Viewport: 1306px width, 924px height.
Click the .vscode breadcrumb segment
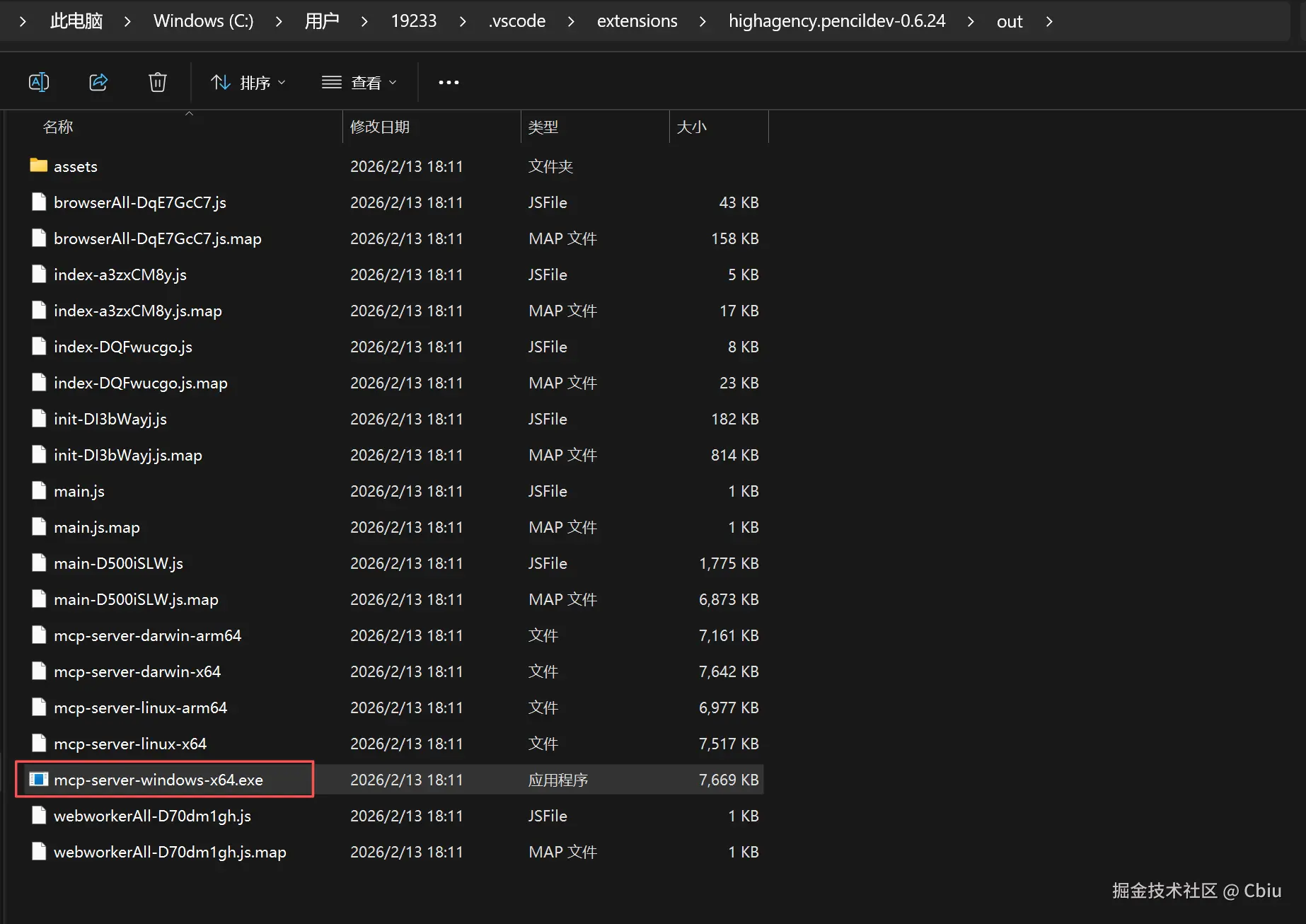pos(517,21)
